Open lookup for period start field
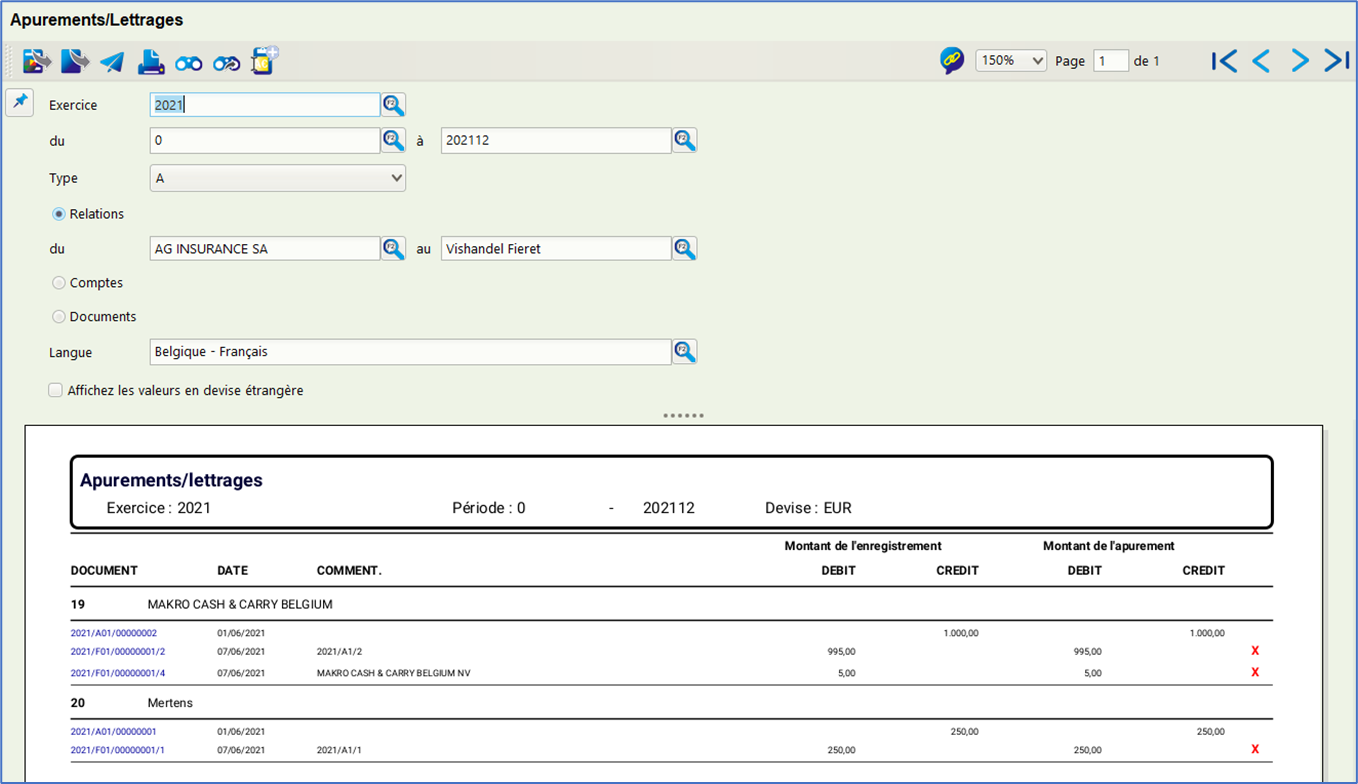The image size is (1358, 784). coord(393,140)
